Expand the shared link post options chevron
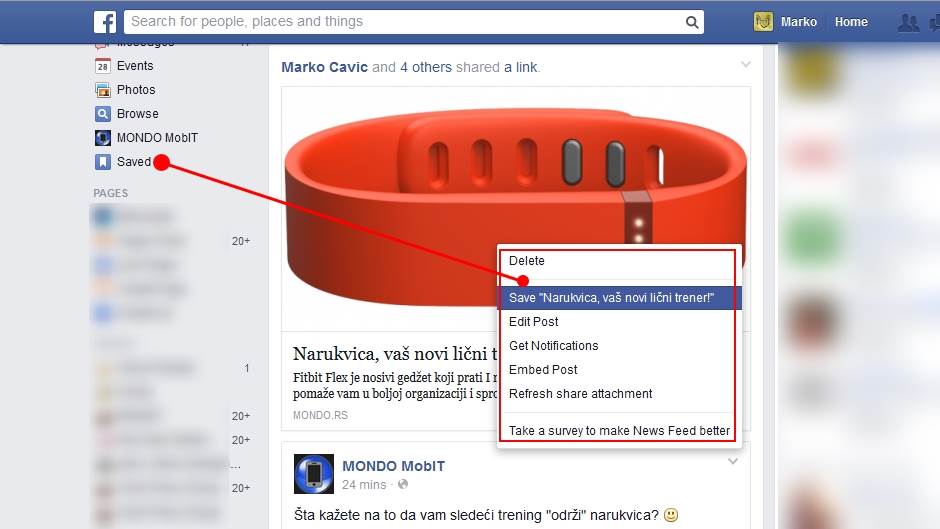 click(x=746, y=64)
